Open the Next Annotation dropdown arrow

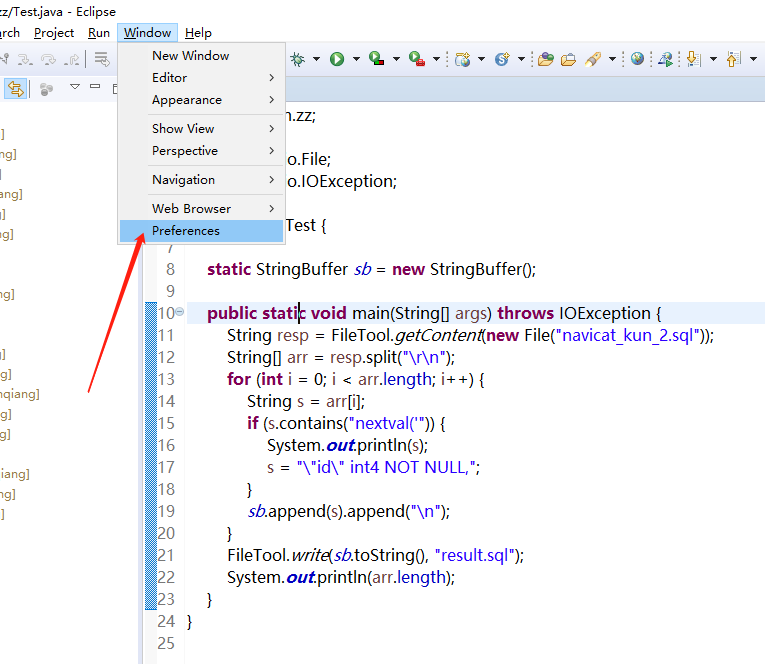[x=713, y=60]
